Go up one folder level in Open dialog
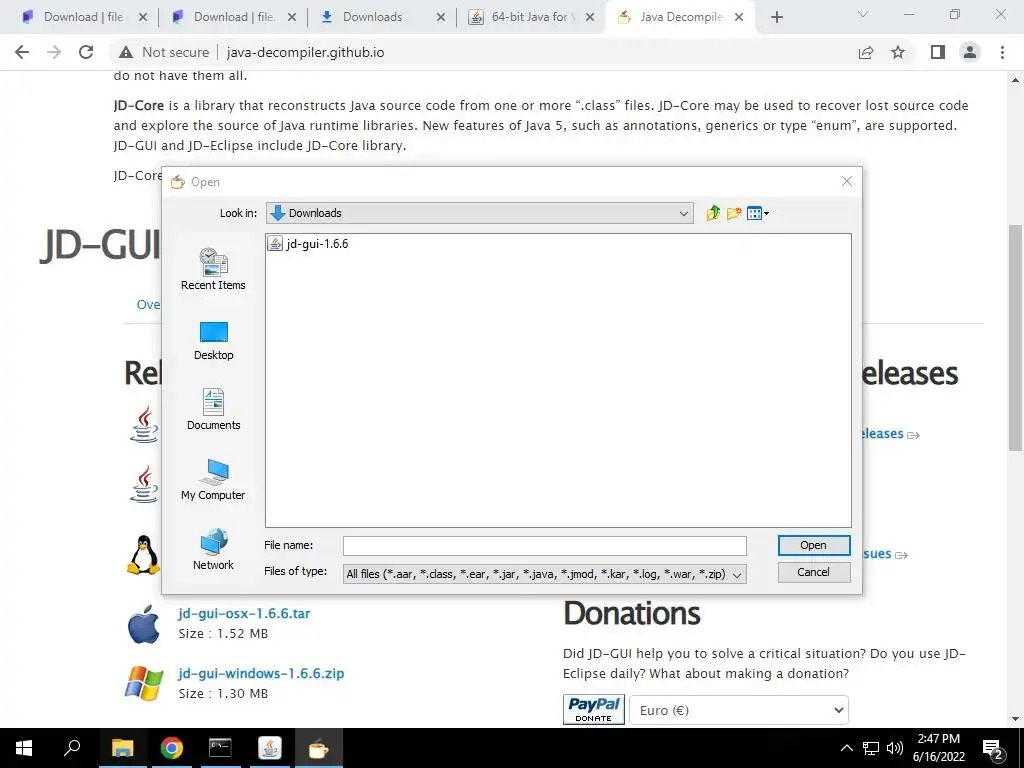The width and height of the screenshot is (1024, 768). click(x=712, y=213)
